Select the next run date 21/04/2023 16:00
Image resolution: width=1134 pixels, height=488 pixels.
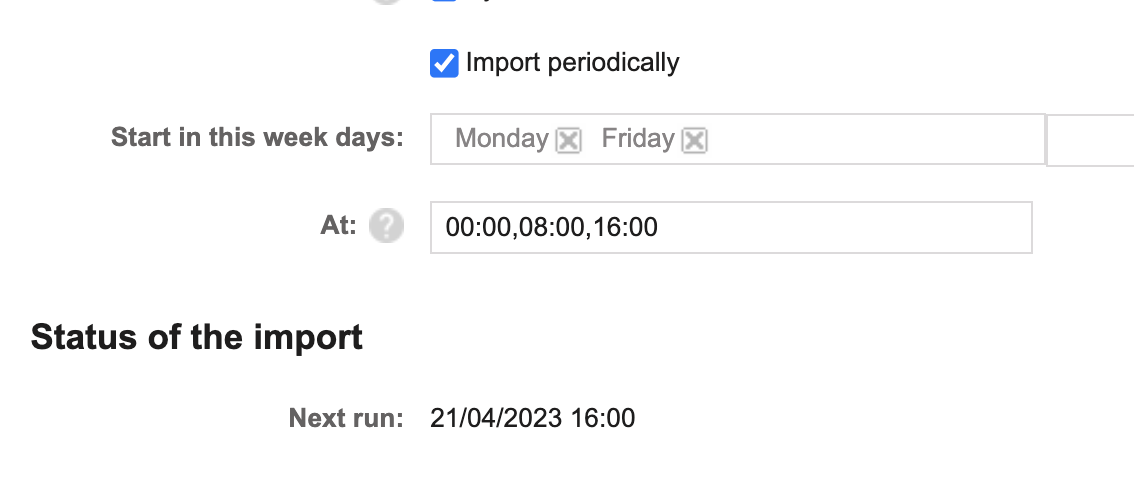[x=532, y=418]
